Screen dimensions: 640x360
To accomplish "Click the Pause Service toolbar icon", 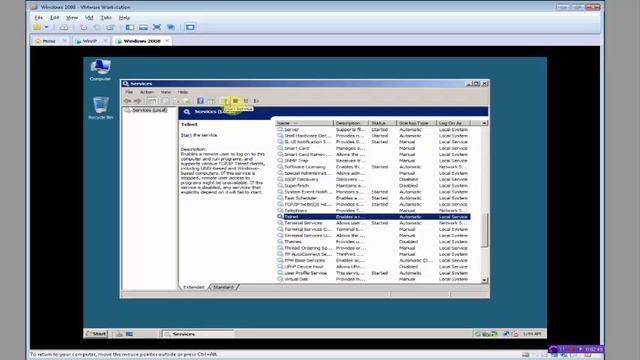I will 246,101.
